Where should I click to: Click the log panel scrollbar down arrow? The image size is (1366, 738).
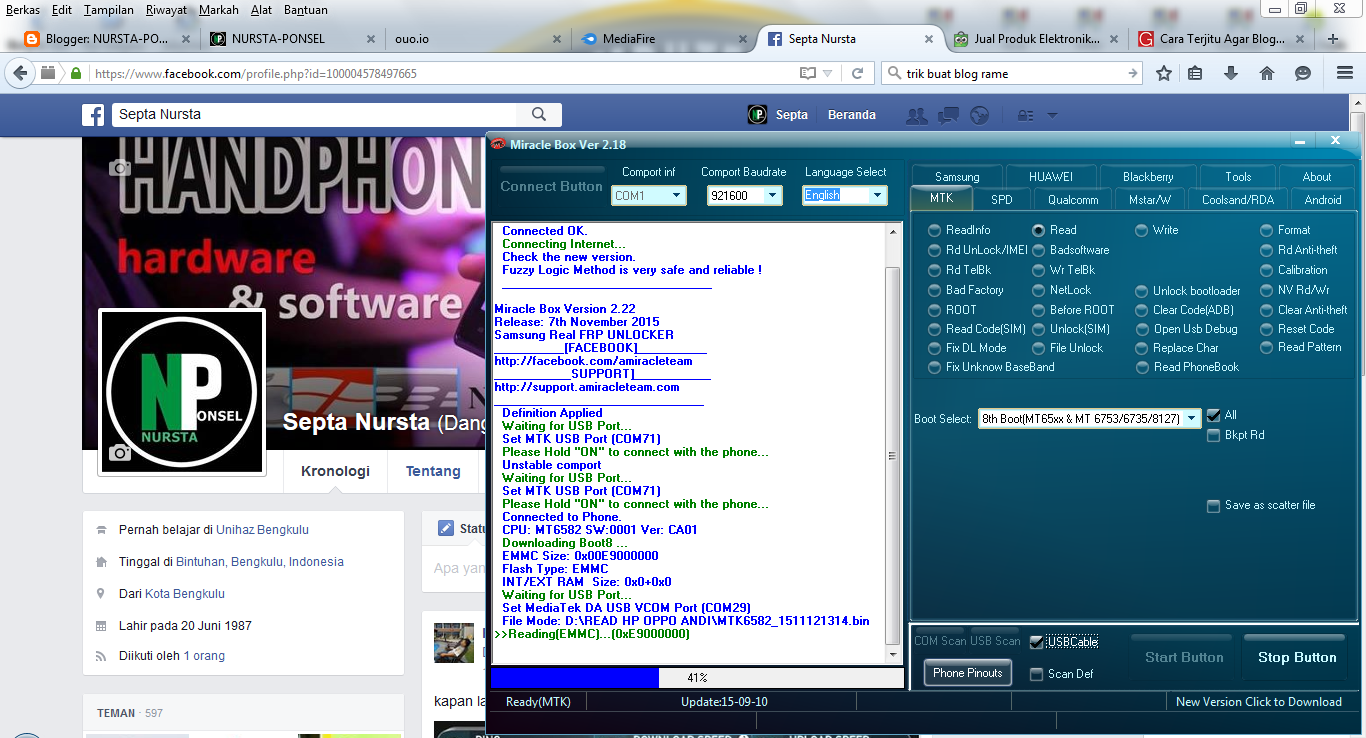(894, 656)
